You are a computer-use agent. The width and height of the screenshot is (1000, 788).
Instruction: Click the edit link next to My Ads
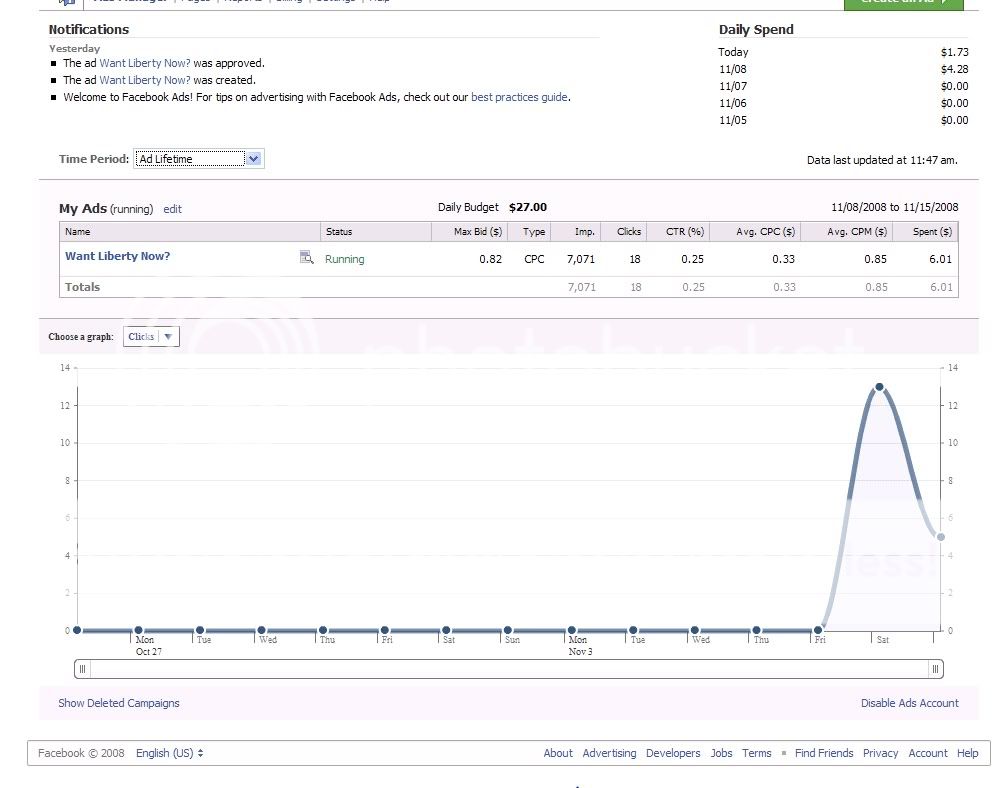click(x=172, y=209)
